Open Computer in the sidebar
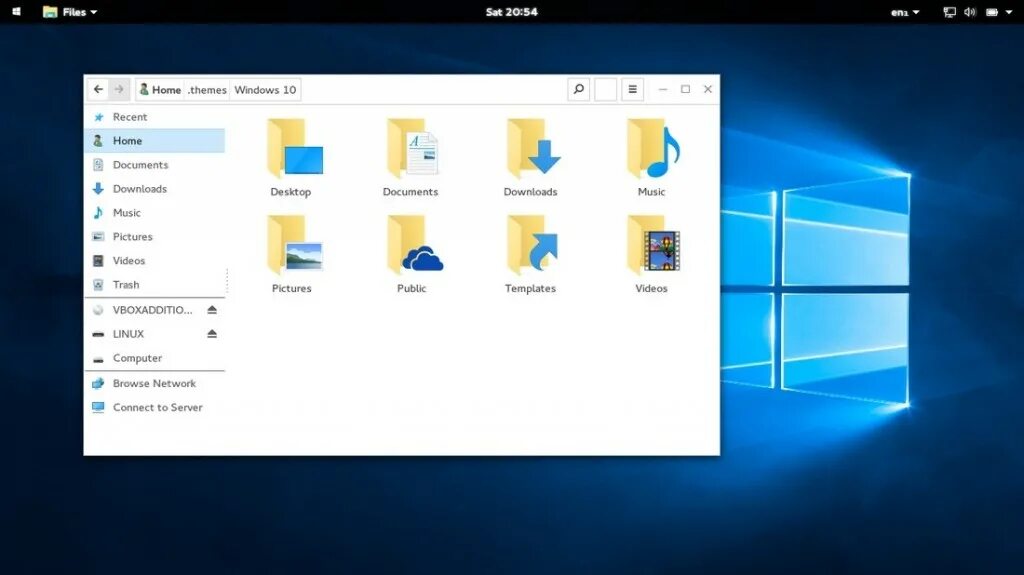This screenshot has height=575, width=1024. point(155,358)
